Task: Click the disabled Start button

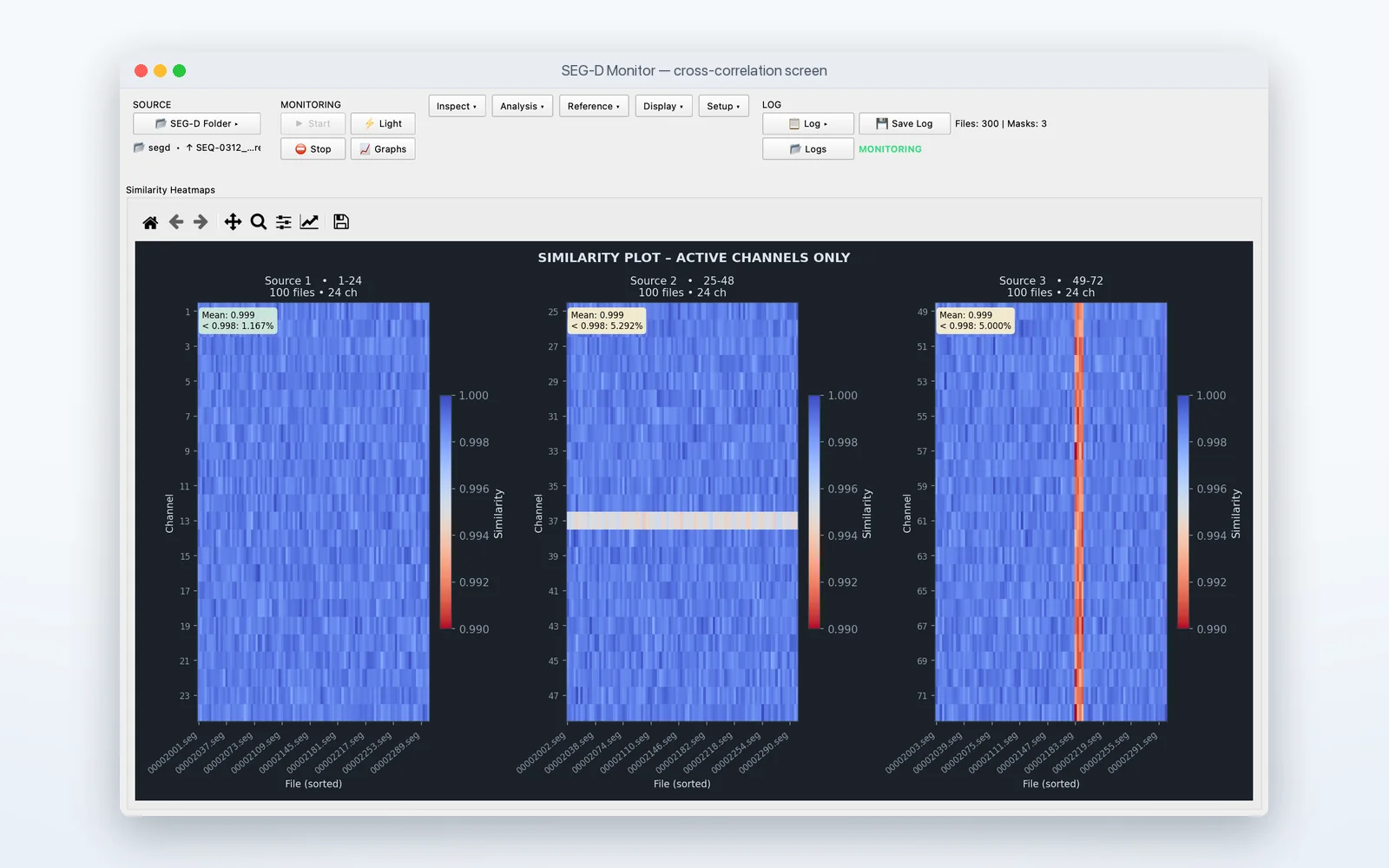Action: [313, 124]
